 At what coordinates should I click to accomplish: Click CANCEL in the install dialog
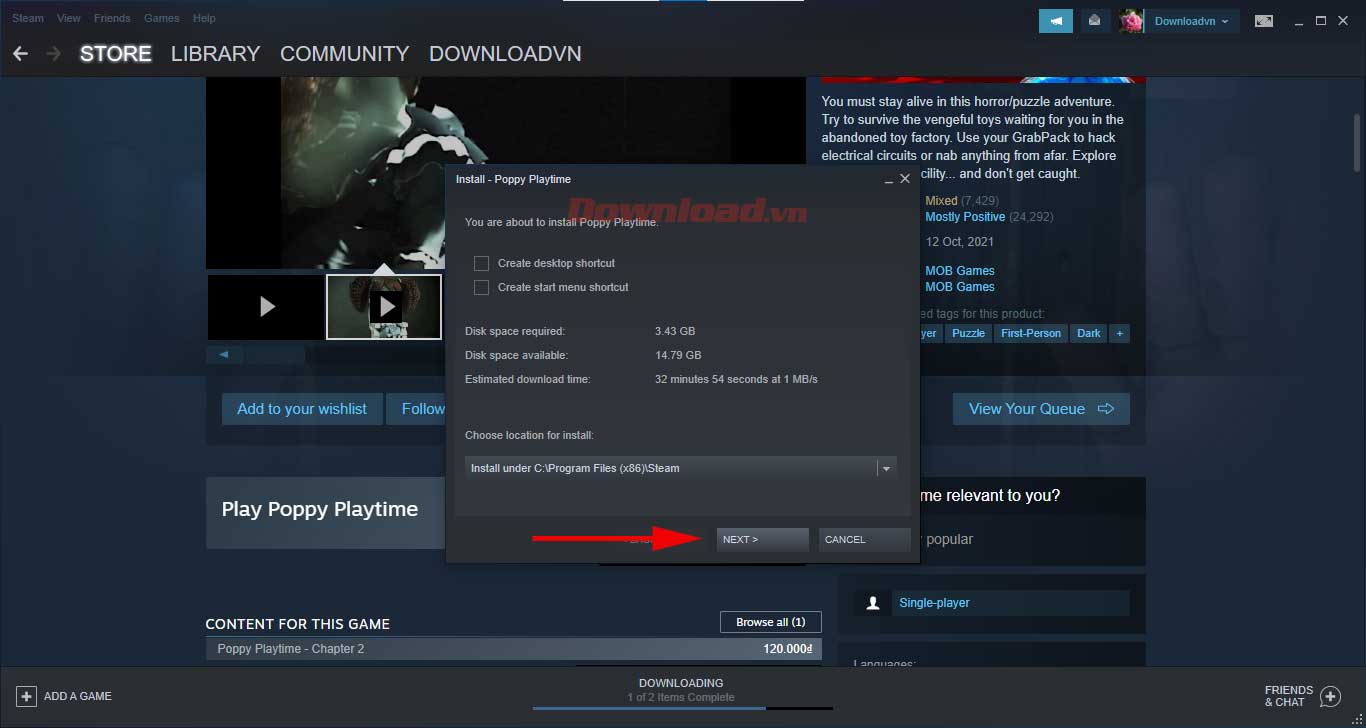(864, 540)
